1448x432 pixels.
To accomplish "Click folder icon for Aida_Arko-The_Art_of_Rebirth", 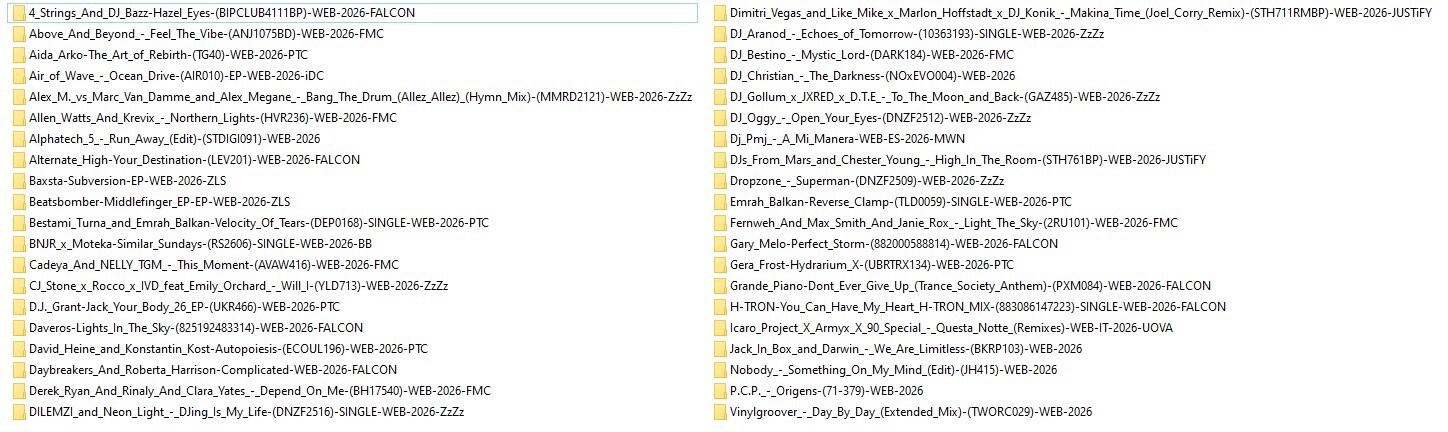I will pos(20,55).
